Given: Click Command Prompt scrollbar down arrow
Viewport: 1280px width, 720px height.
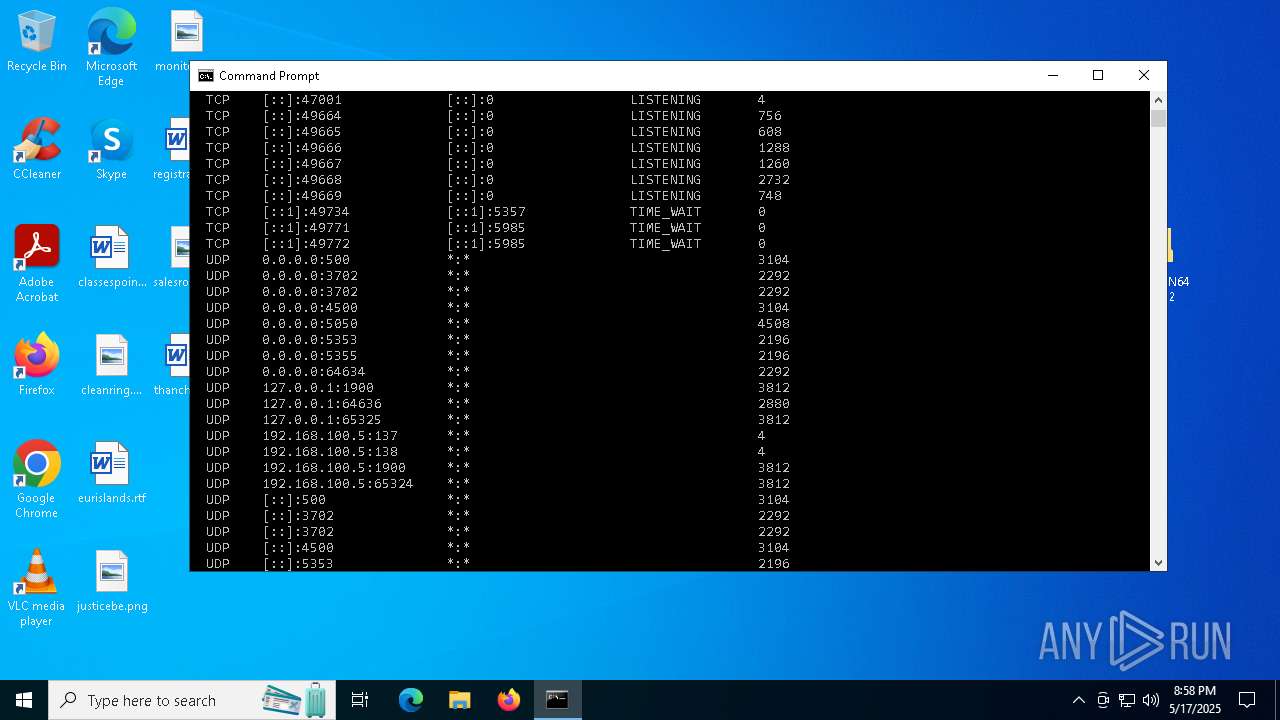Looking at the screenshot, I should tap(1159, 563).
